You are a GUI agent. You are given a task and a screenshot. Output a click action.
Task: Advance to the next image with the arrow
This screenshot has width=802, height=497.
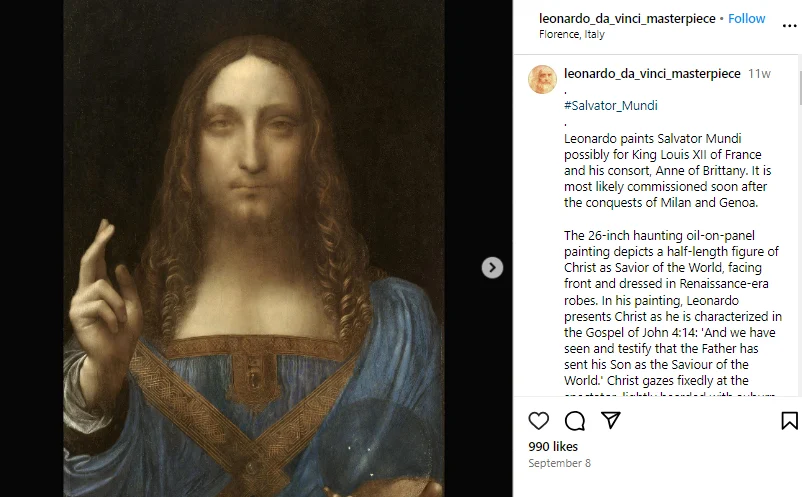(492, 267)
